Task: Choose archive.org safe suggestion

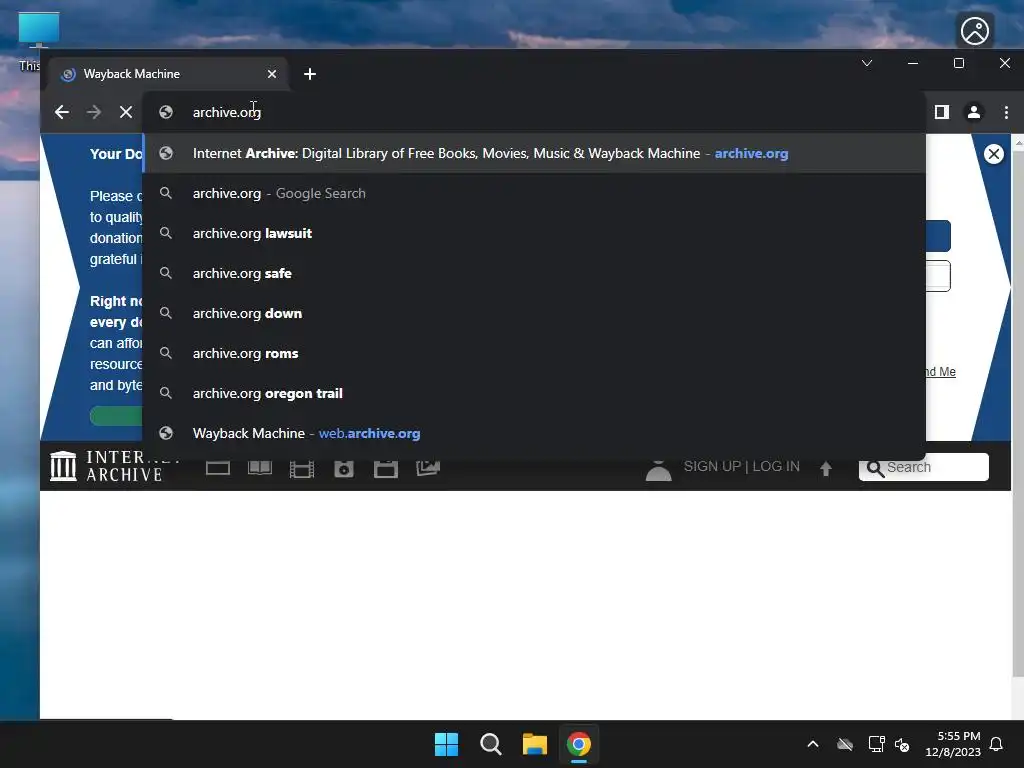Action: tap(534, 273)
